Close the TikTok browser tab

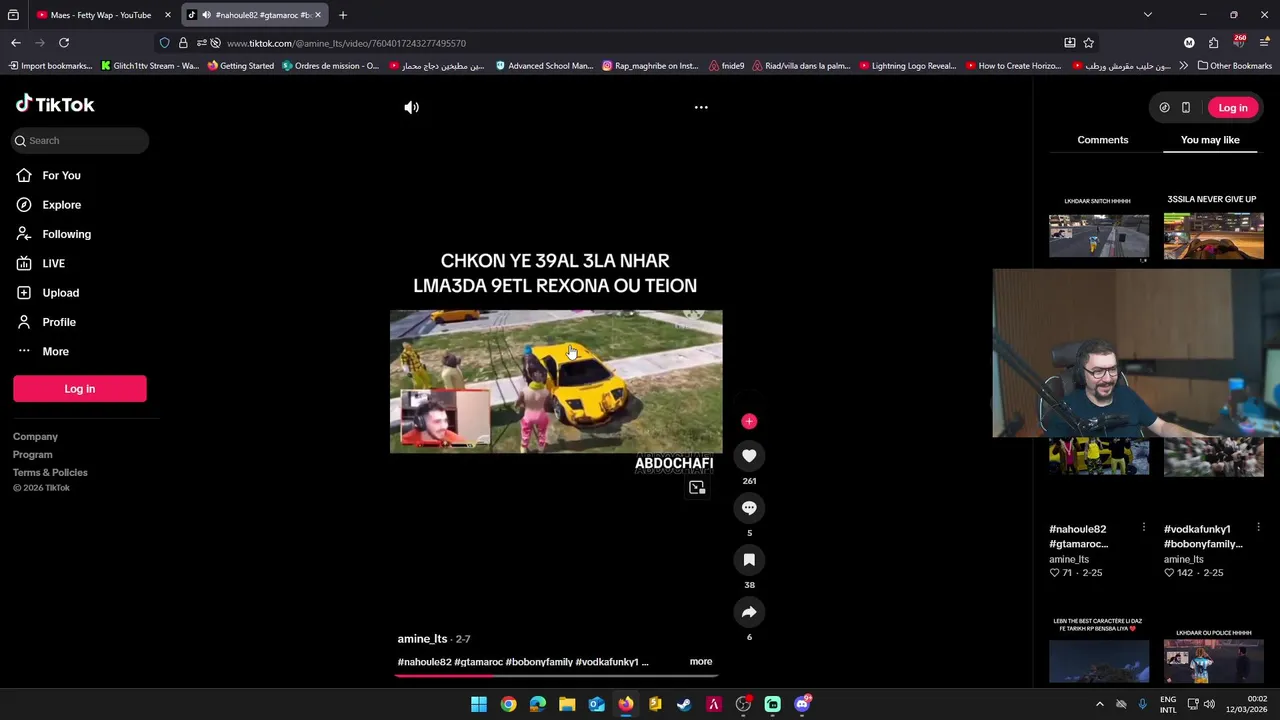318,15
